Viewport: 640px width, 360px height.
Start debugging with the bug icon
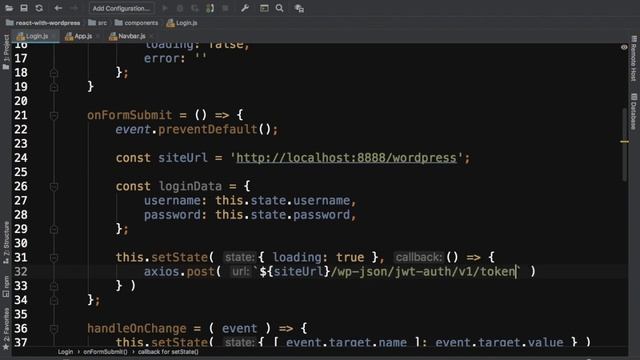[x=180, y=8]
